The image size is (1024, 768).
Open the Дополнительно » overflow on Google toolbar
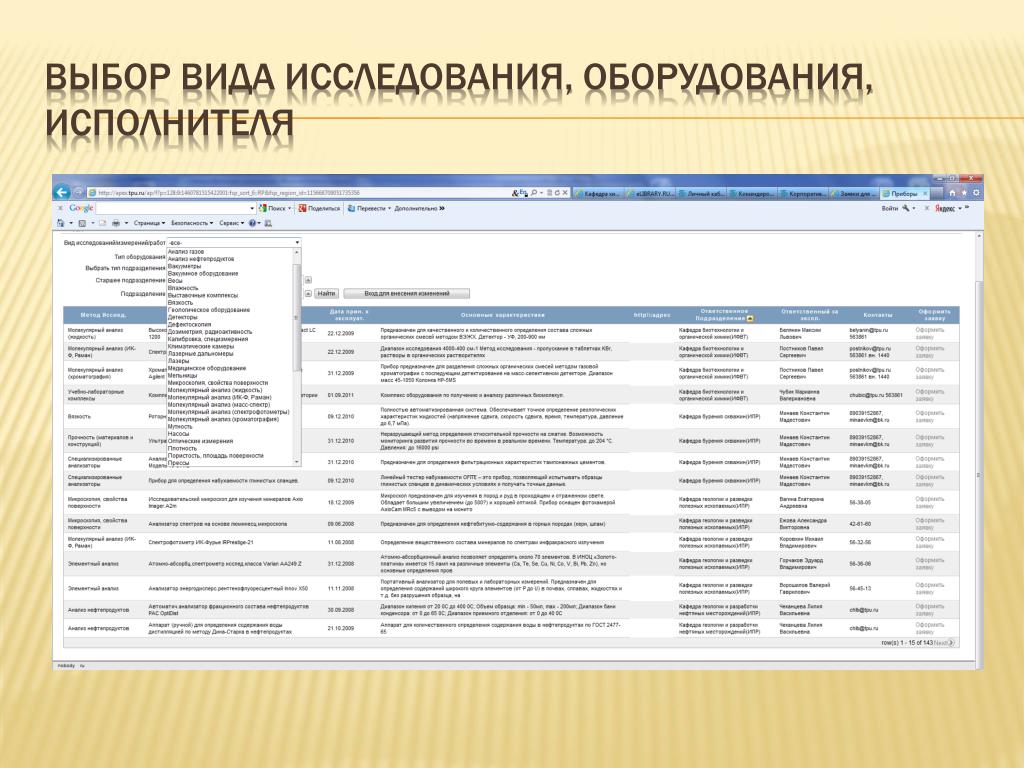coord(419,208)
